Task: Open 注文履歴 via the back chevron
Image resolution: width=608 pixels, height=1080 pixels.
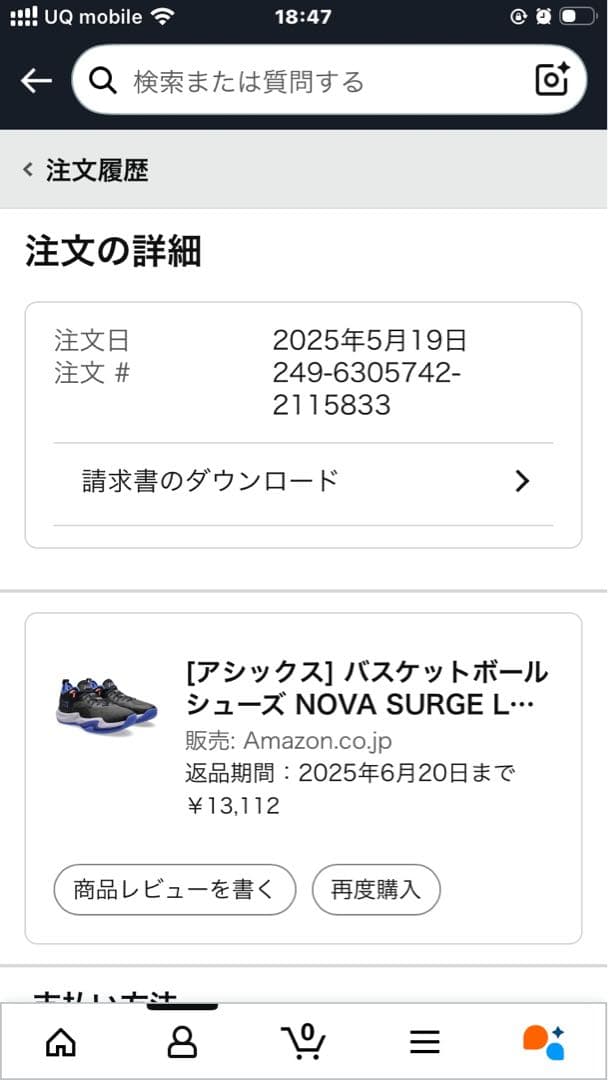Action: pos(26,169)
